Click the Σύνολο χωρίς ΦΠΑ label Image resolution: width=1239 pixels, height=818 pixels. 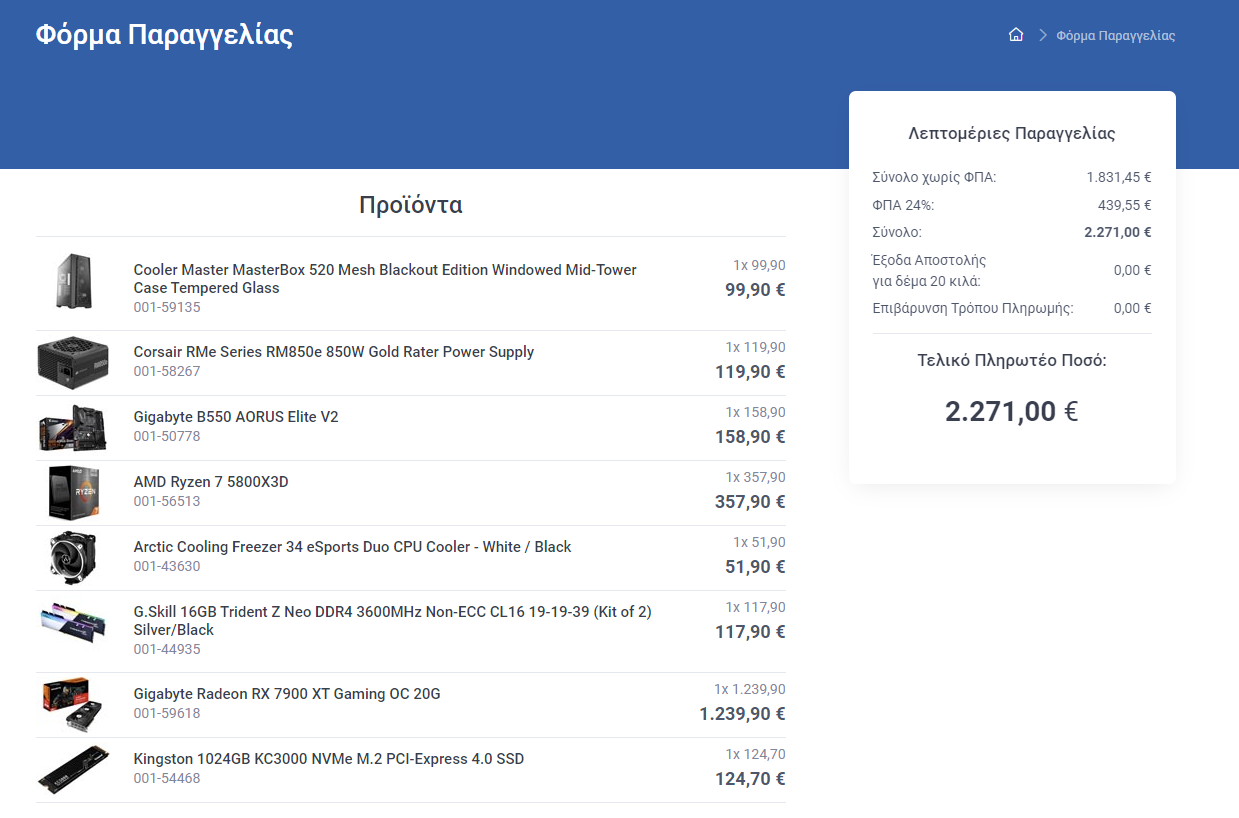coord(934,177)
